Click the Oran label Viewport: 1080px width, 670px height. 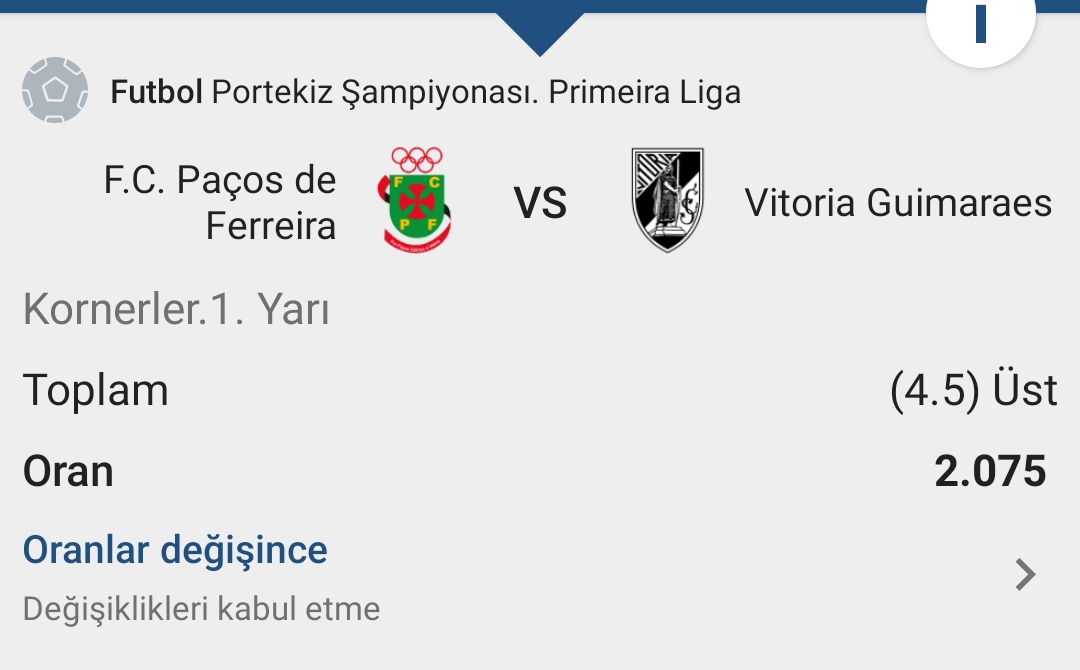click(68, 472)
